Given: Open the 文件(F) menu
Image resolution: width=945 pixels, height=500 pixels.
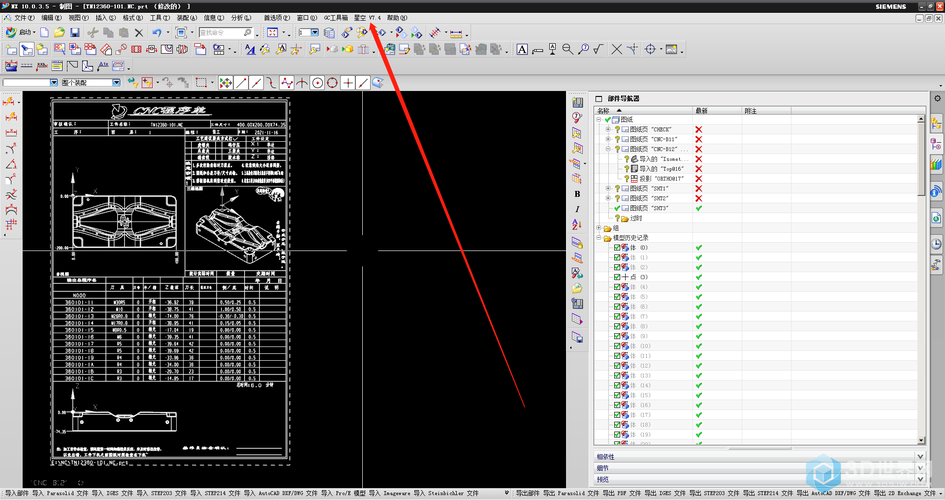Looking at the screenshot, I should (x=24, y=18).
